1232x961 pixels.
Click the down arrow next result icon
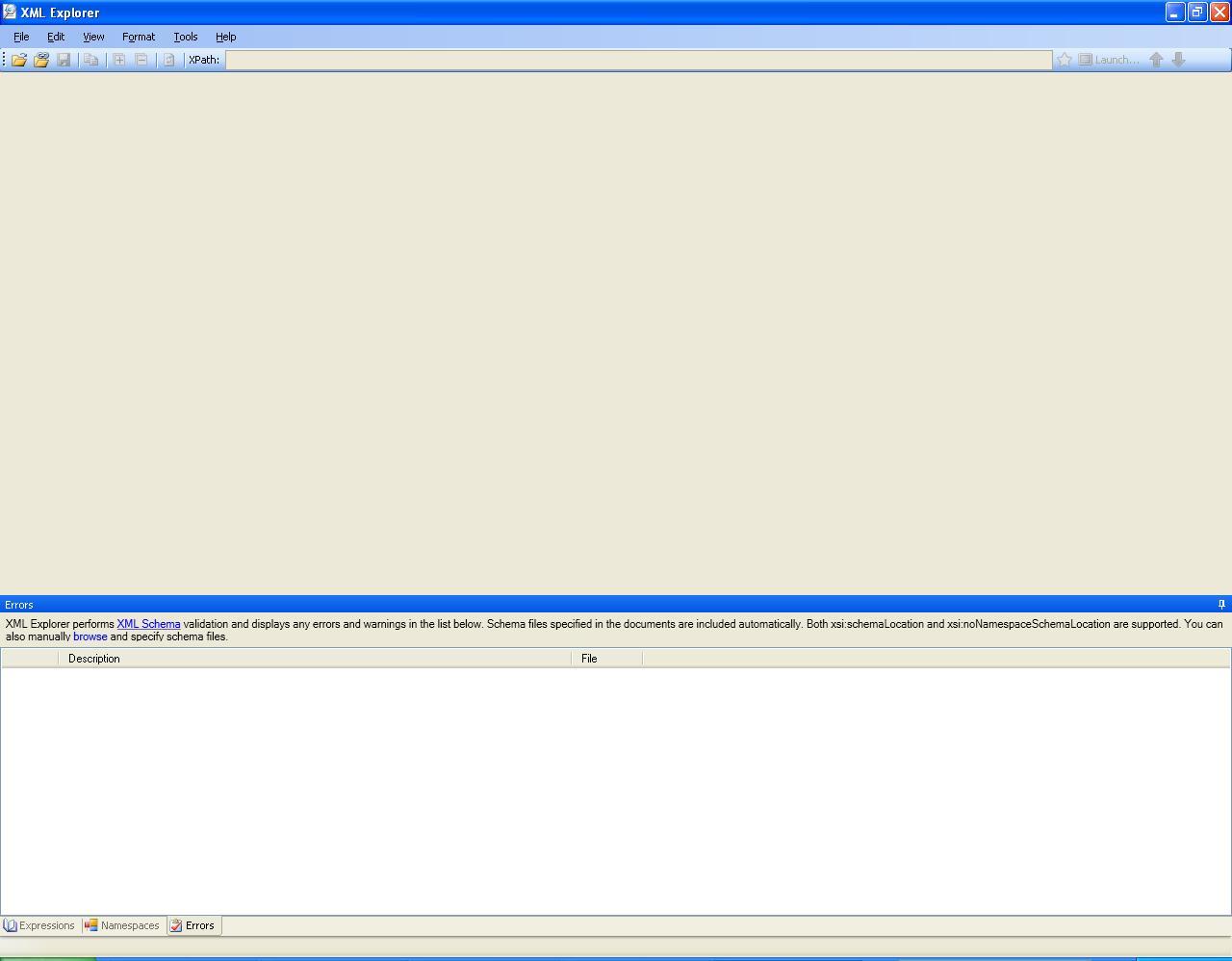(1178, 60)
